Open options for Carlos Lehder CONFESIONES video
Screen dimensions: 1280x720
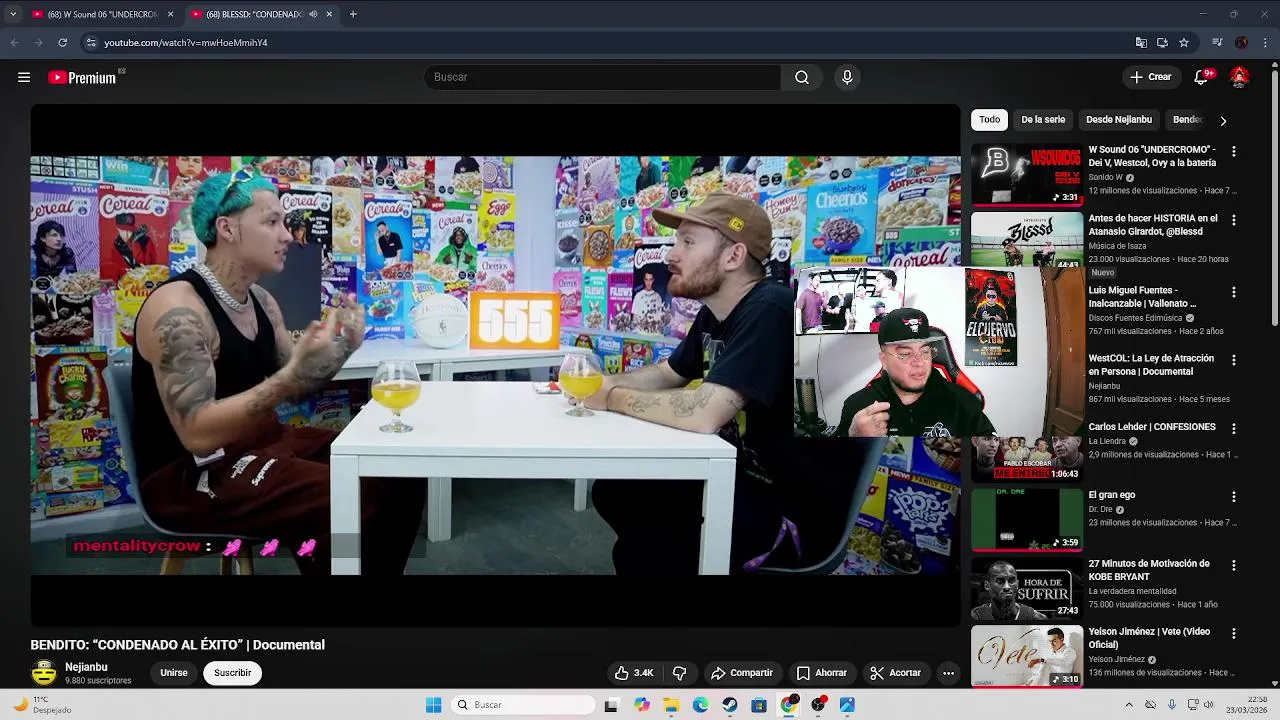[1233, 428]
